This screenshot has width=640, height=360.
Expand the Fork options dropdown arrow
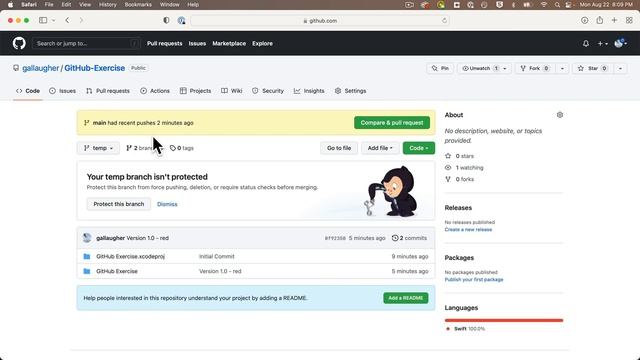tap(562, 68)
